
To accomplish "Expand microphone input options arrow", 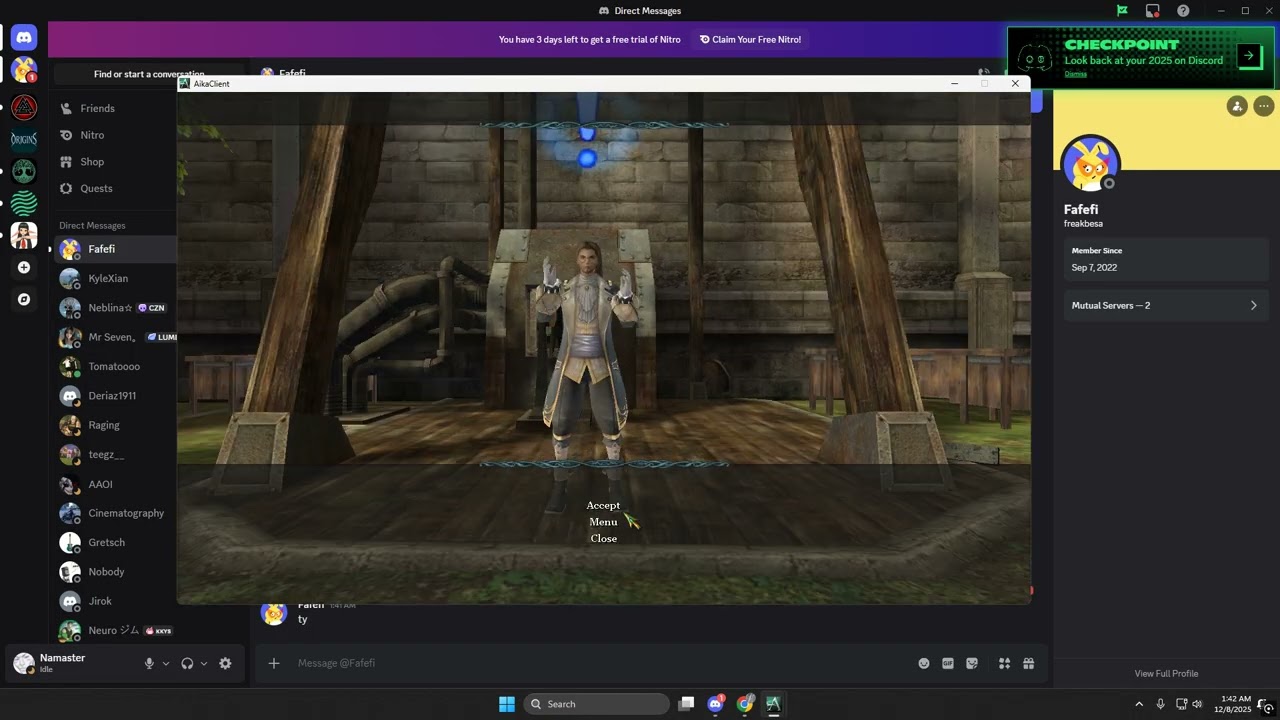I will 166,663.
